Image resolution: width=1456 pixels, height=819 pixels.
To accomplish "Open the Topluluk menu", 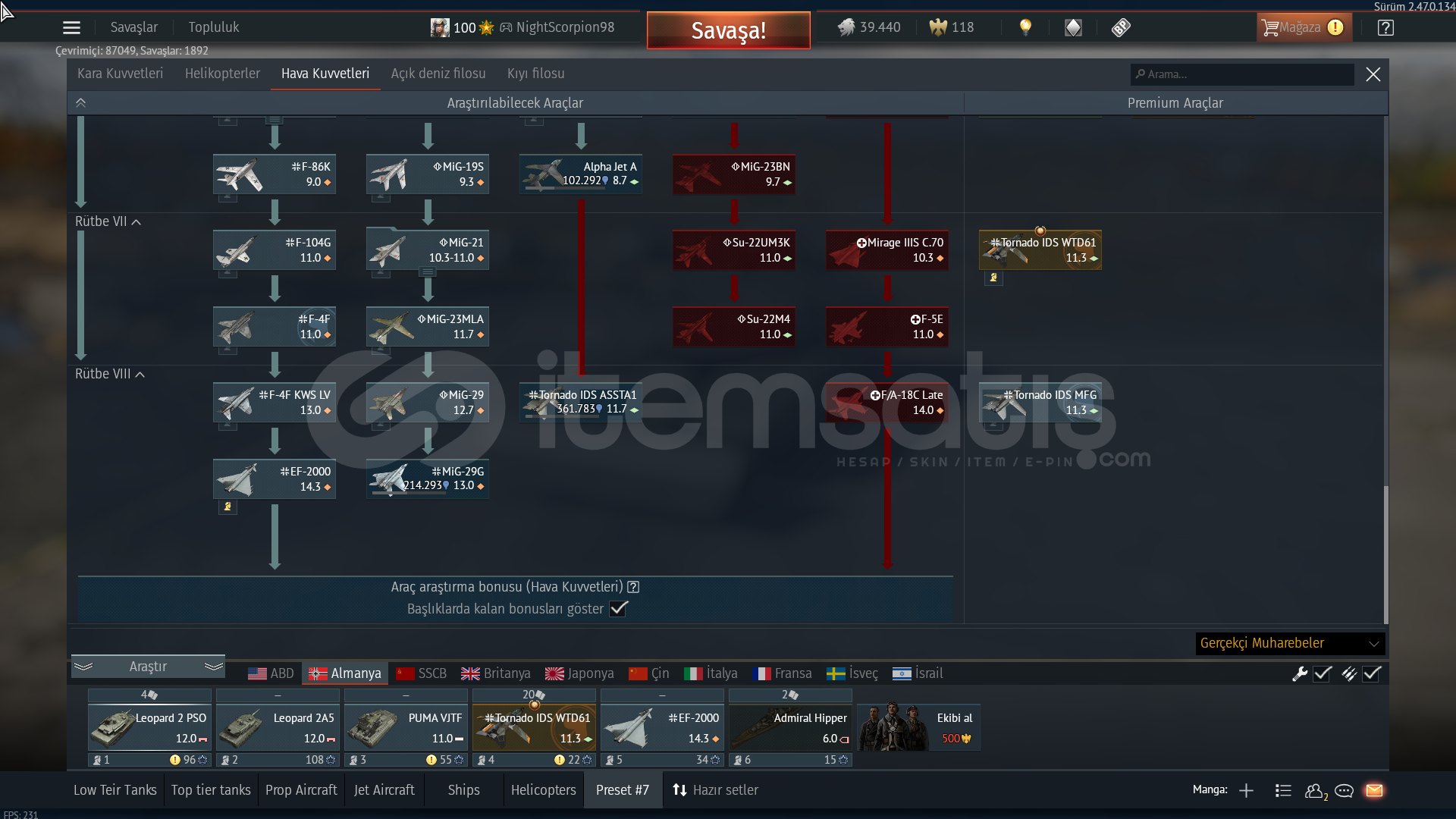I will (x=214, y=27).
